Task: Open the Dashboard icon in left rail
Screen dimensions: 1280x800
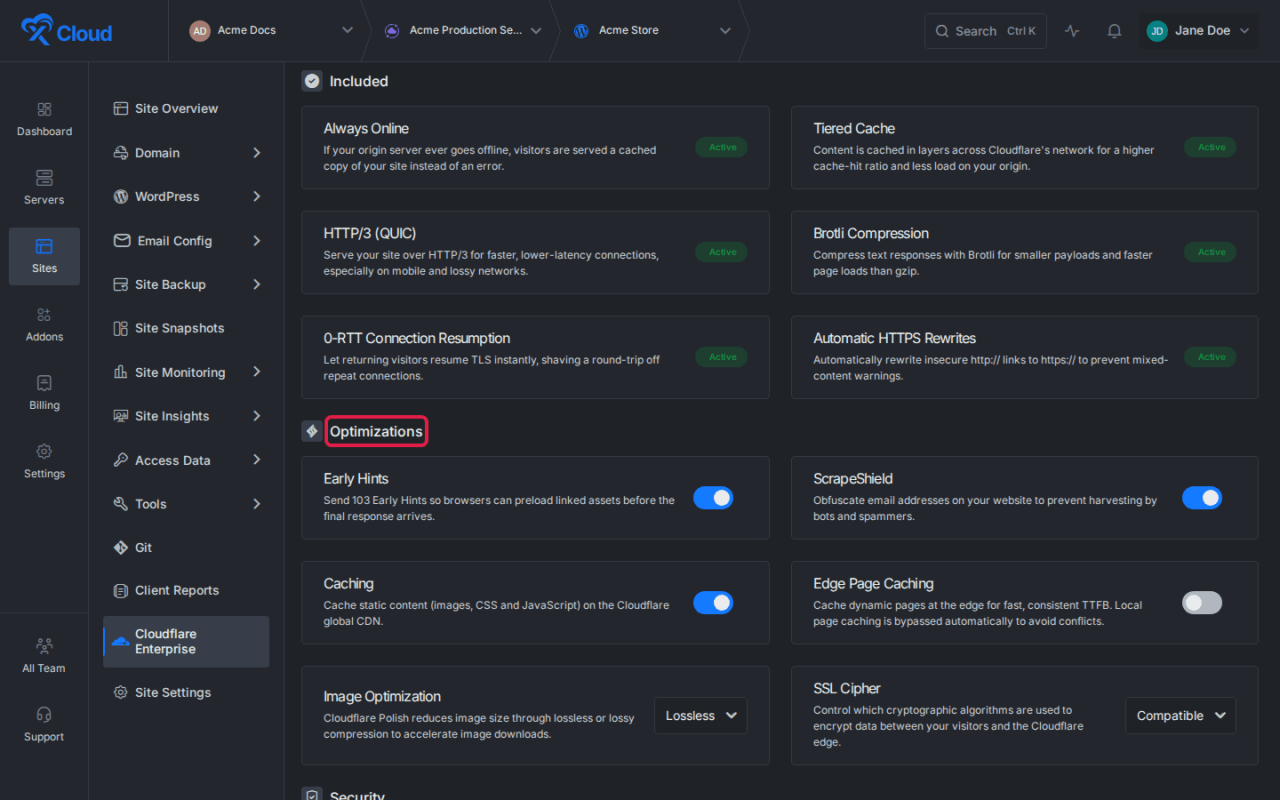Action: tap(44, 109)
